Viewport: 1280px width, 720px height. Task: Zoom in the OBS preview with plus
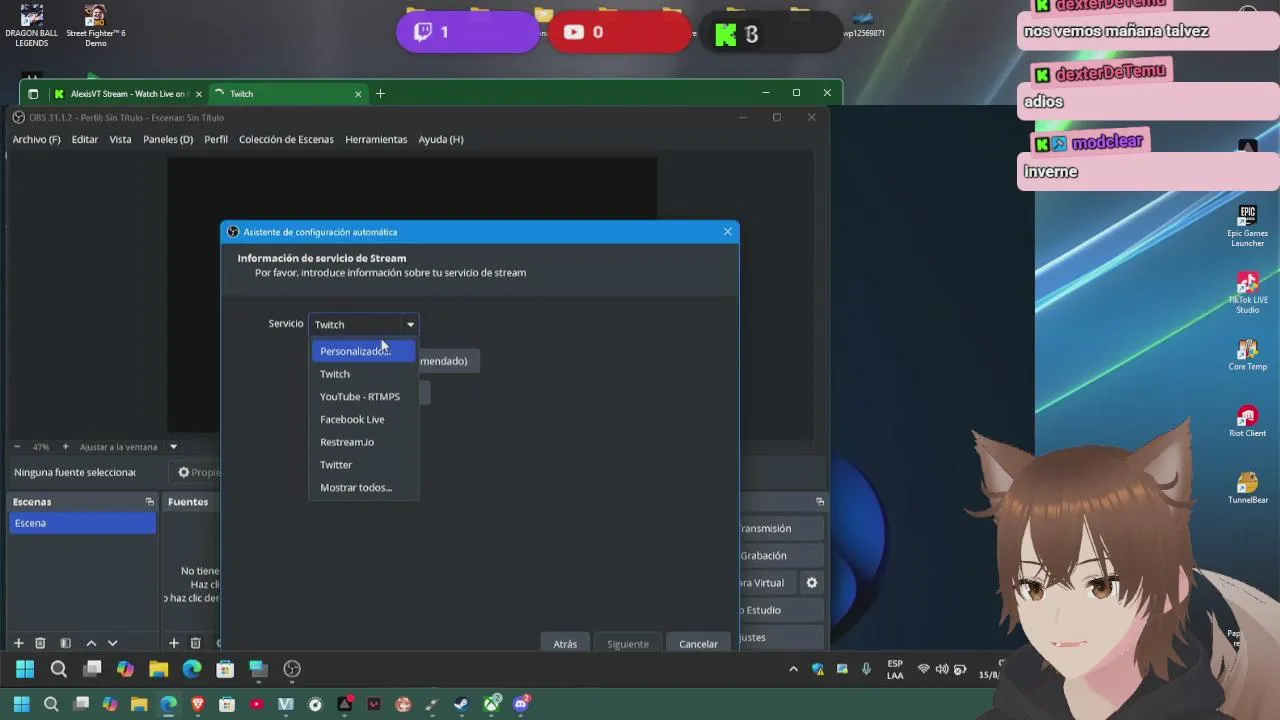(x=66, y=446)
